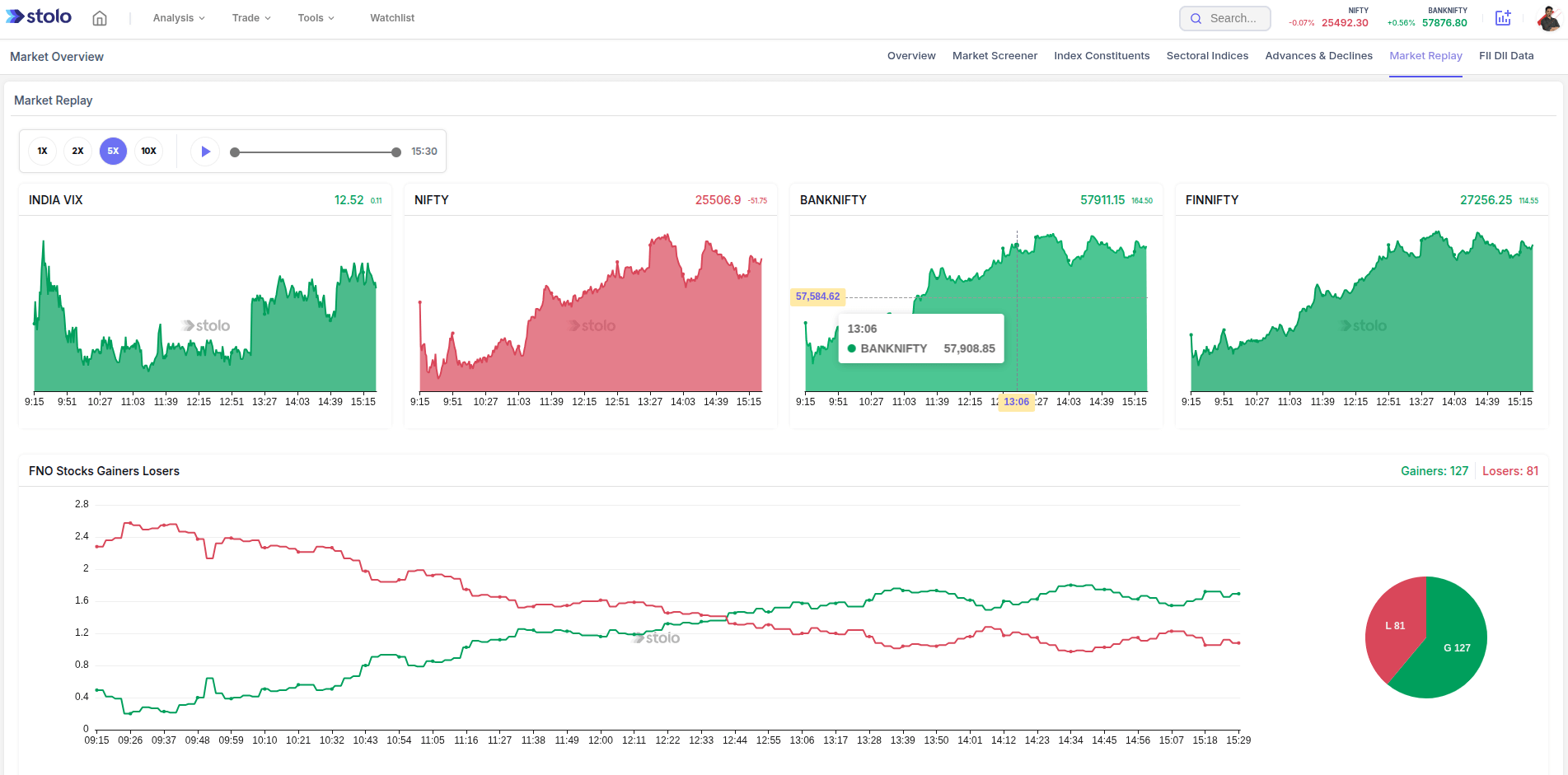The width and height of the screenshot is (1568, 775).
Task: Click the chart widget icon near profile picture
Action: (x=1503, y=17)
